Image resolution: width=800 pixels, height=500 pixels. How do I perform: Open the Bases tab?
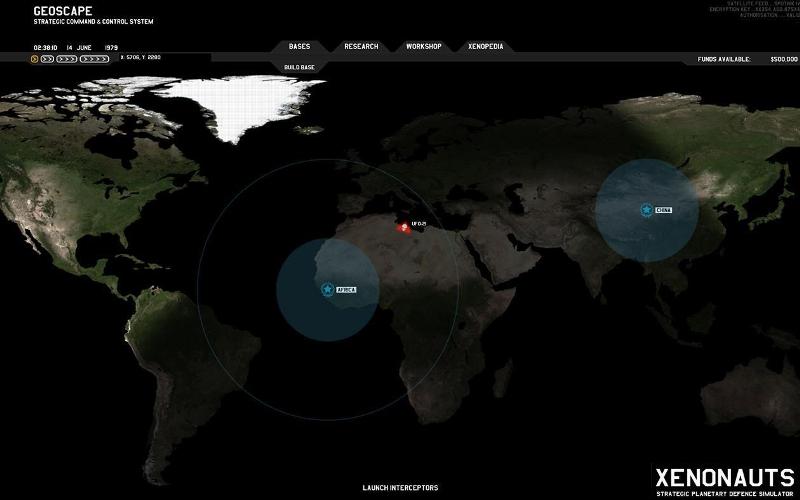(x=299, y=47)
